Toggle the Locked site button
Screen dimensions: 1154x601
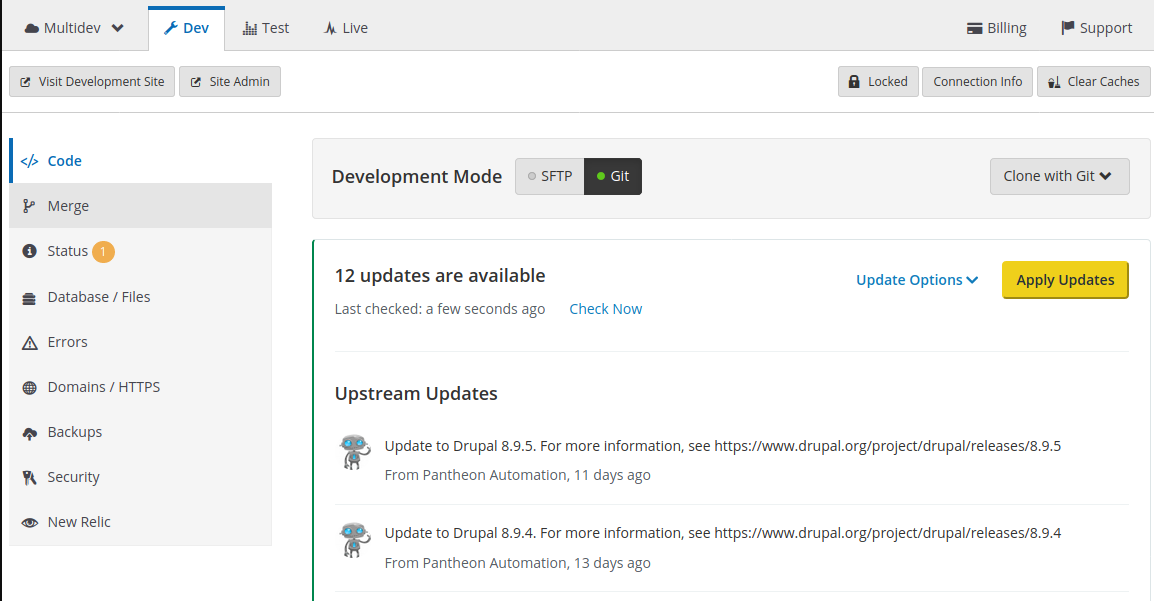pos(878,82)
